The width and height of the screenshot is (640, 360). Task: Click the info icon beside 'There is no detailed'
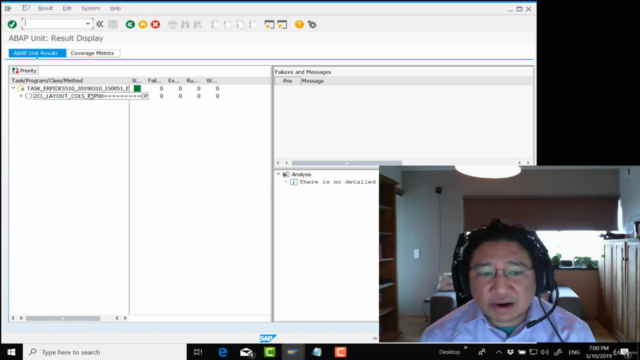tap(293, 182)
